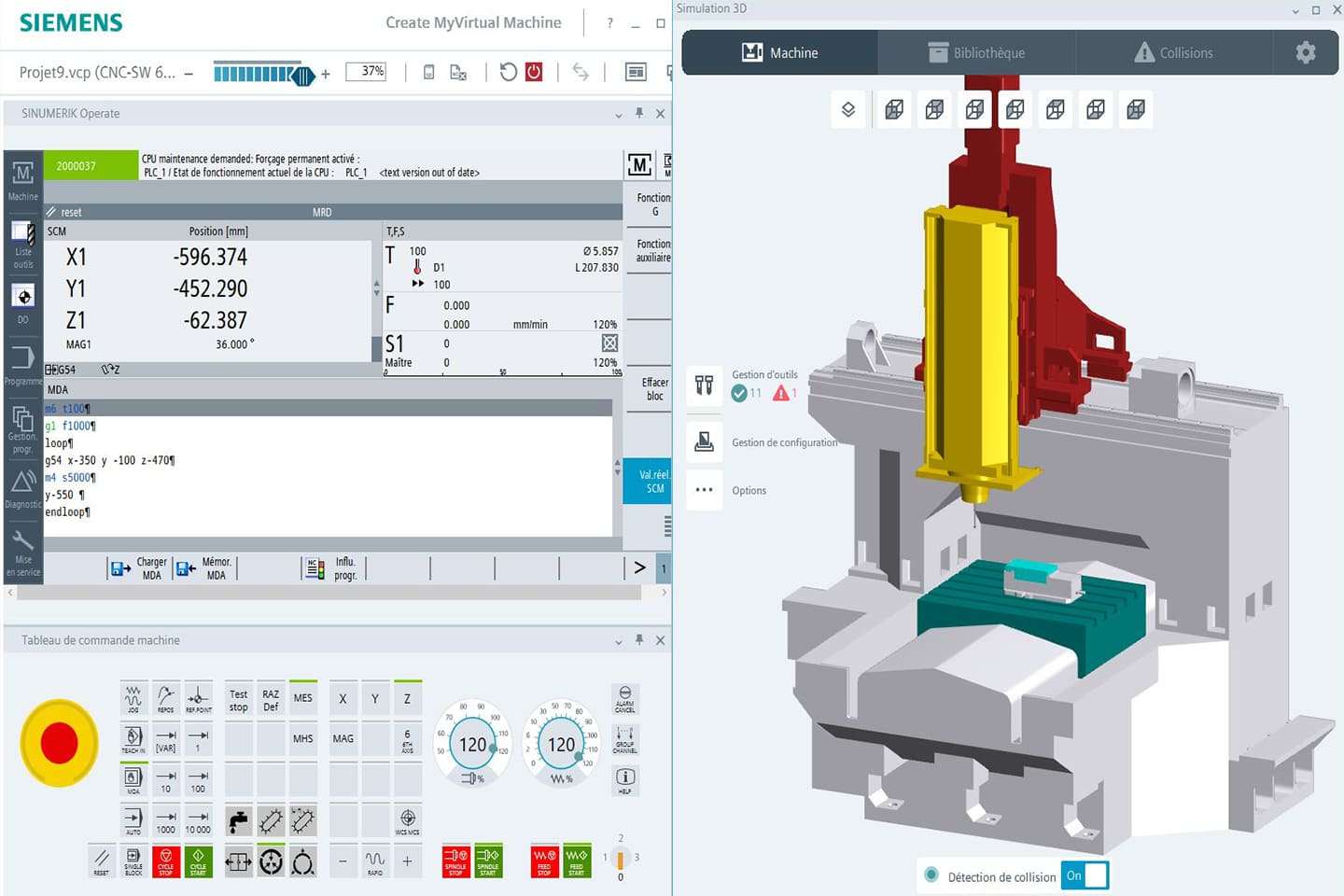Screen dimensions: 1344x896
Task: Activate REF.POINT mode button
Action: tap(198, 699)
